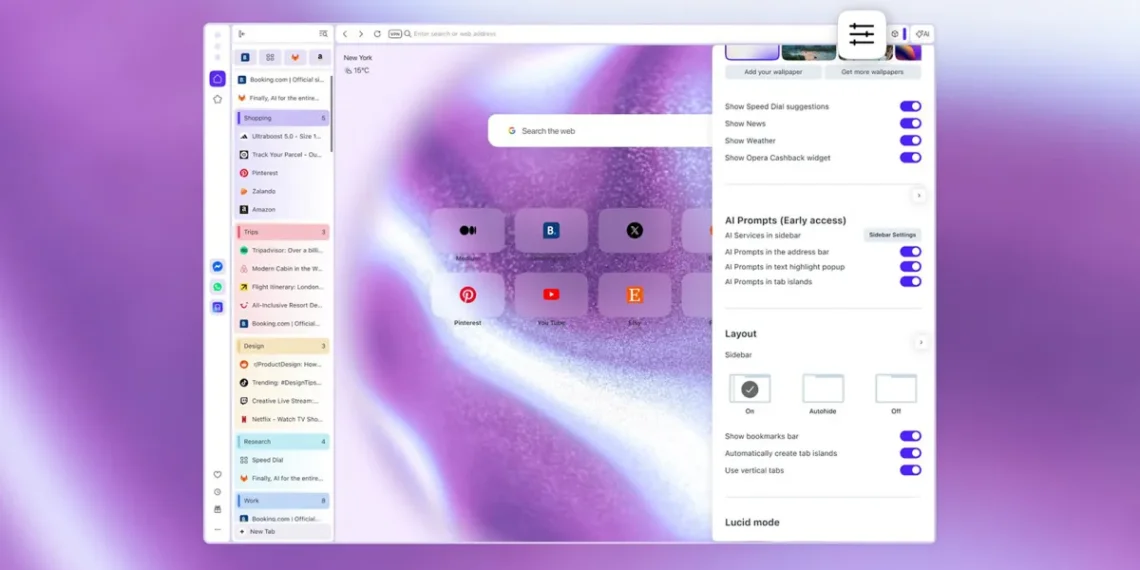Toggle Show News switch
The width and height of the screenshot is (1140, 570).
tap(910, 124)
